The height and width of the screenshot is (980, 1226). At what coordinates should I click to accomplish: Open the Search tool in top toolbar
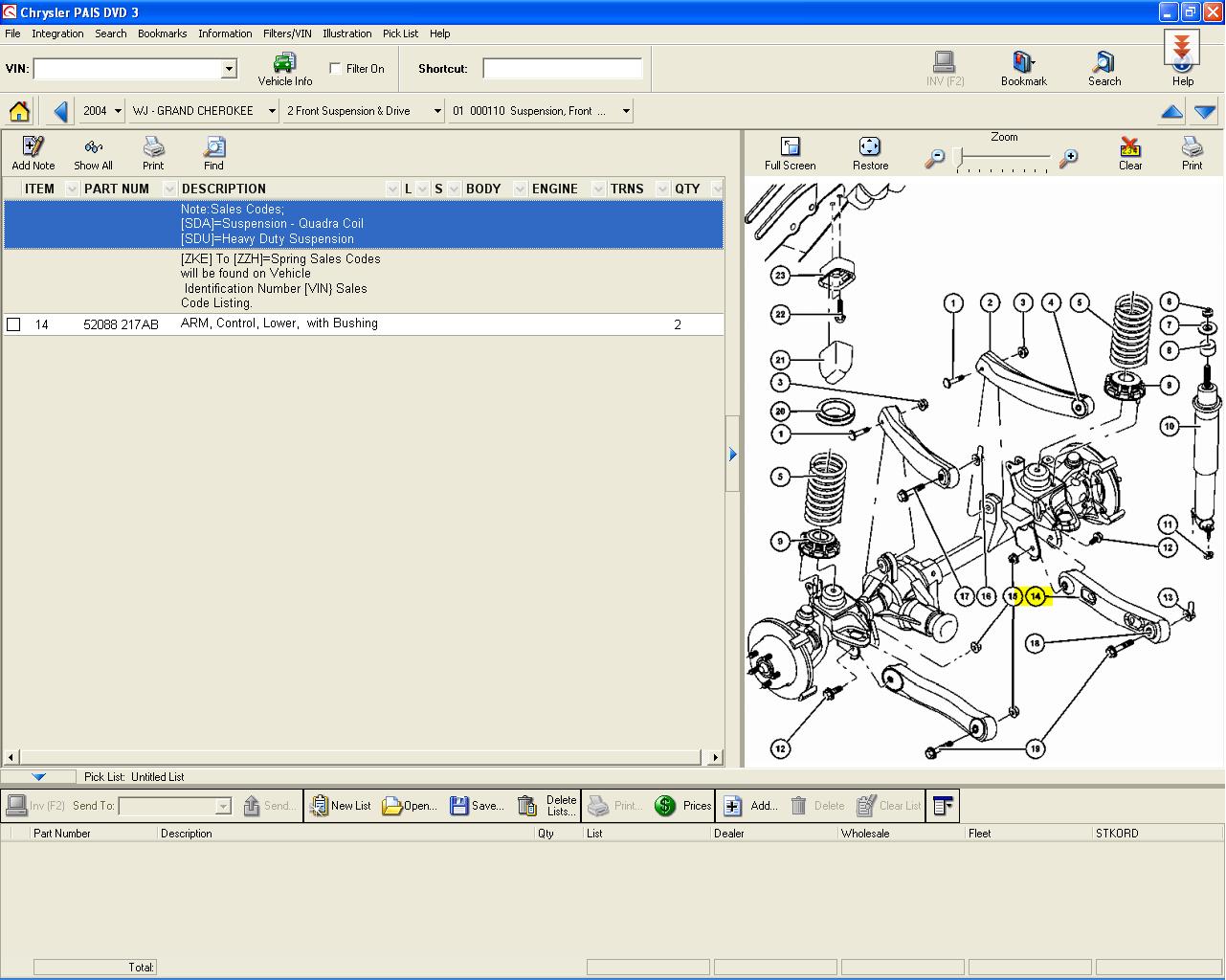point(1103,69)
